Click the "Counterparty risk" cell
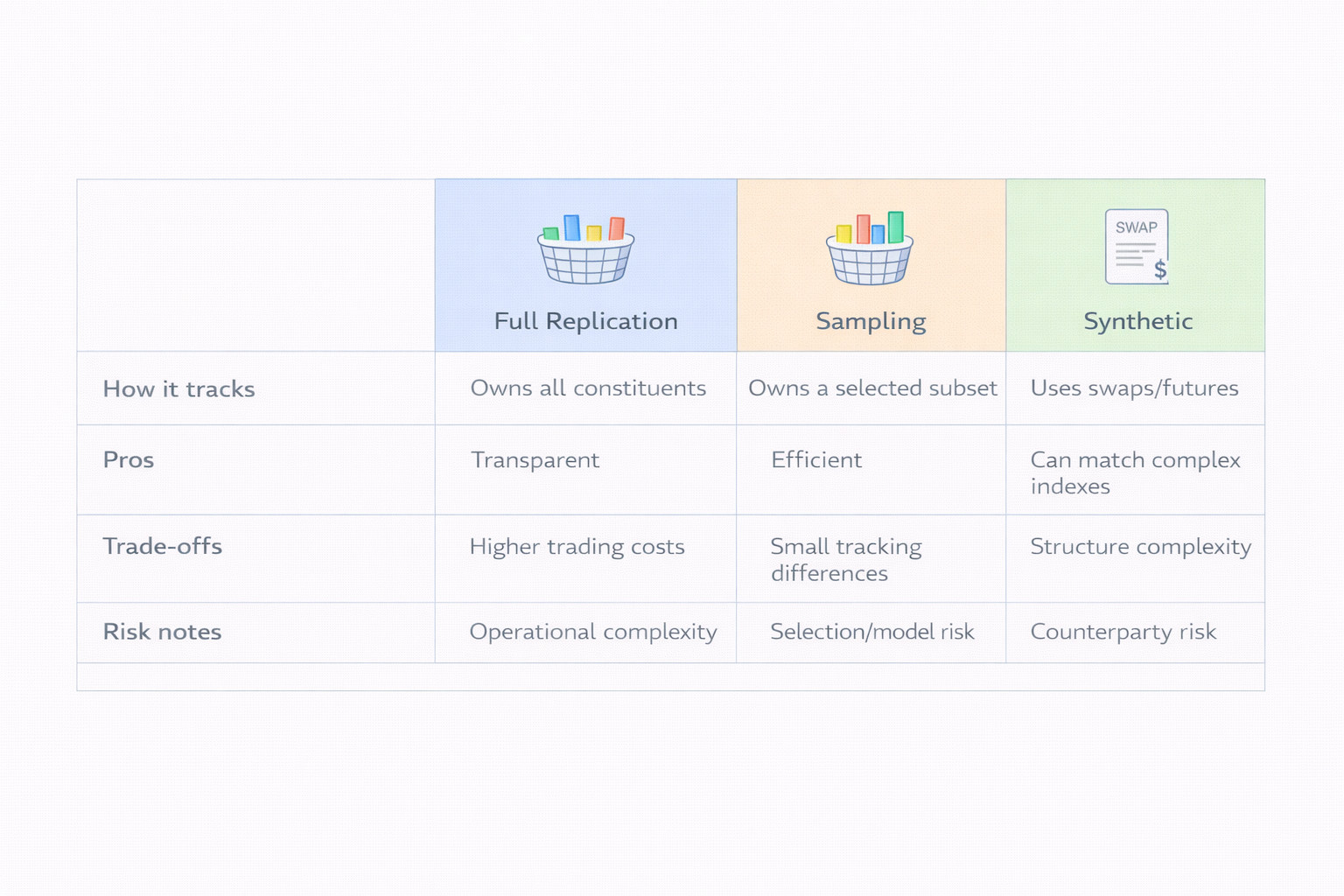The width and height of the screenshot is (1344, 896). click(1123, 632)
